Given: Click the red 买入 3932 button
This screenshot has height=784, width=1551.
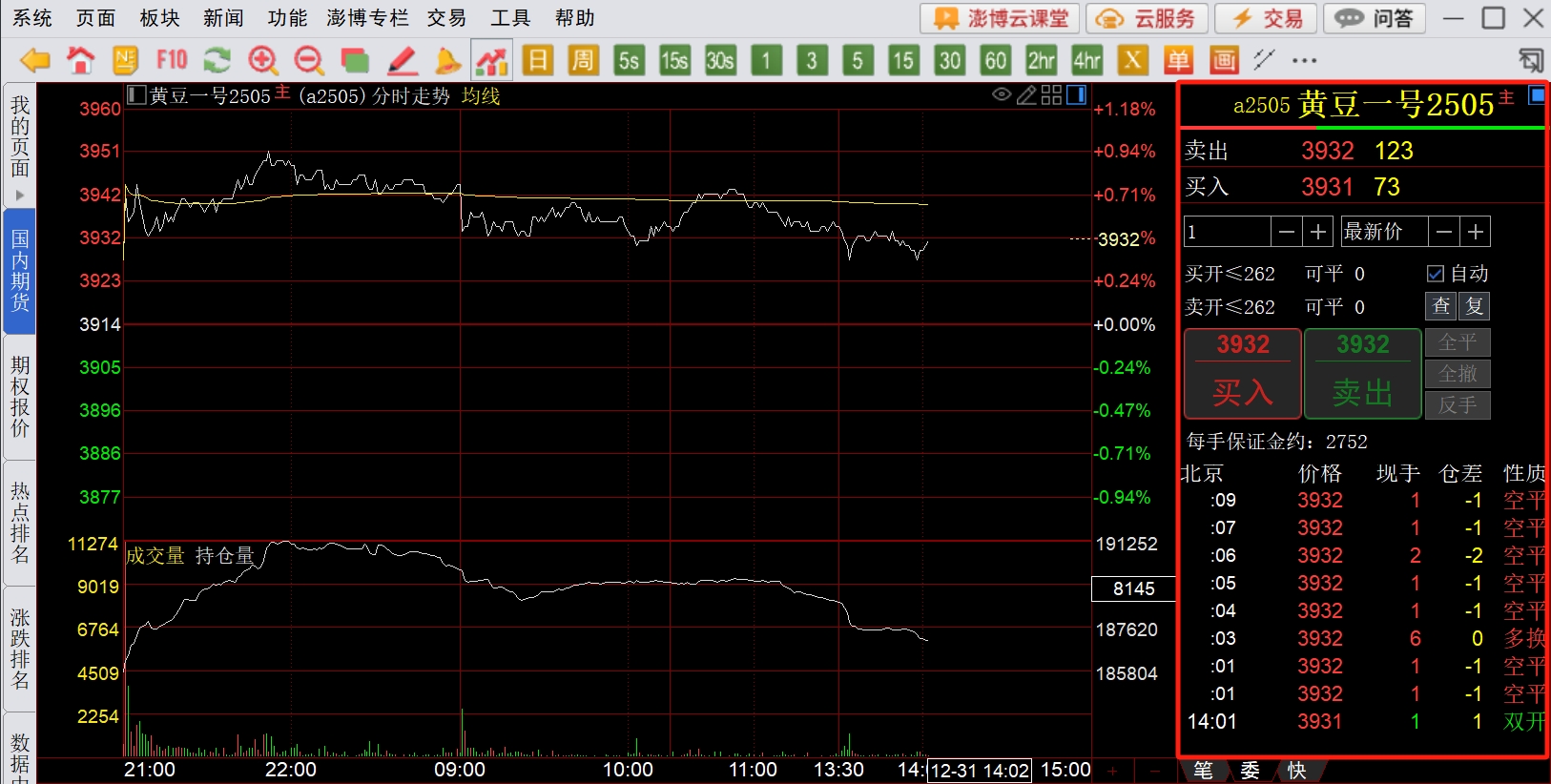Looking at the screenshot, I should [x=1242, y=374].
